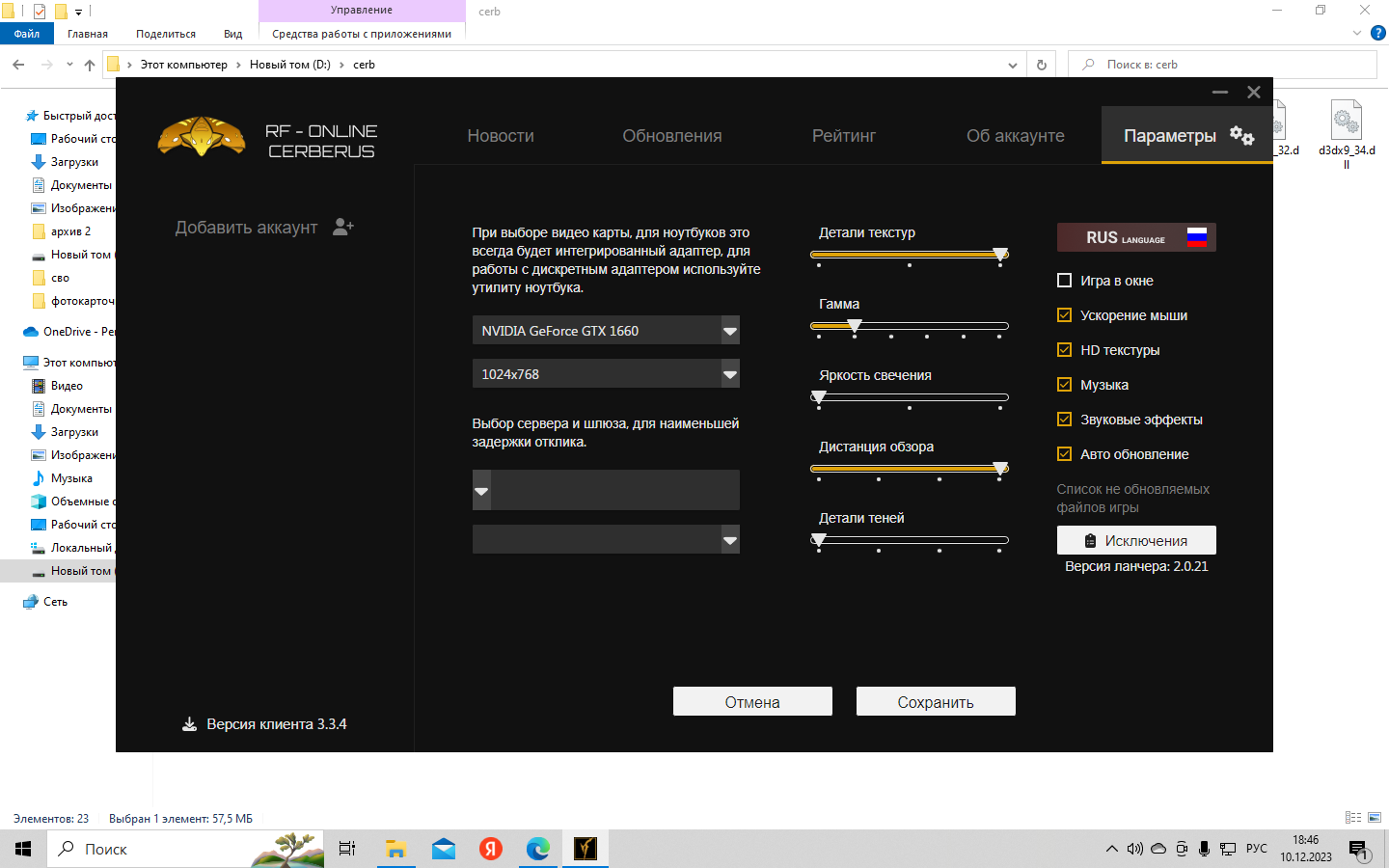Open the Windows Start menu

point(23,849)
